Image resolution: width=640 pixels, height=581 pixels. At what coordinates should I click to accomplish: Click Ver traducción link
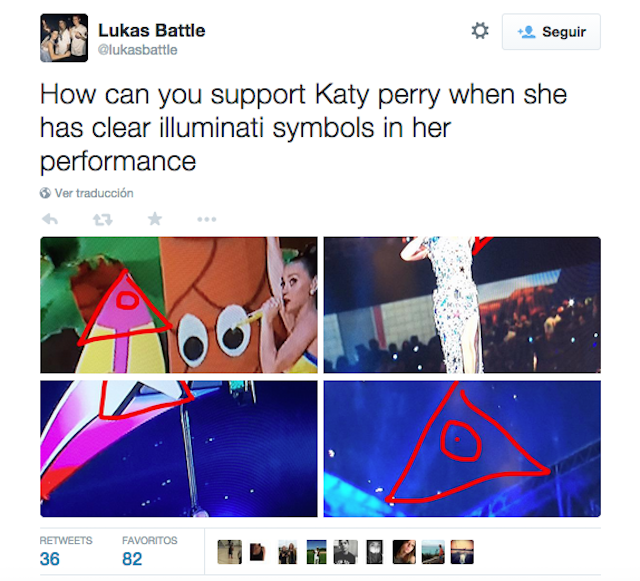pyautogui.click(x=94, y=193)
